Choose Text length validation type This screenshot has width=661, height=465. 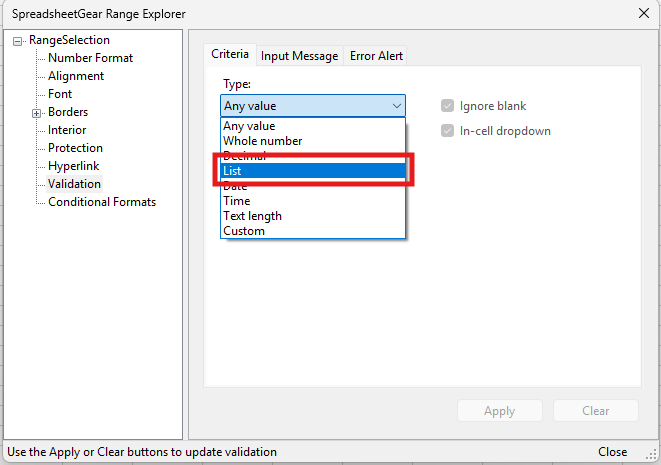click(252, 216)
